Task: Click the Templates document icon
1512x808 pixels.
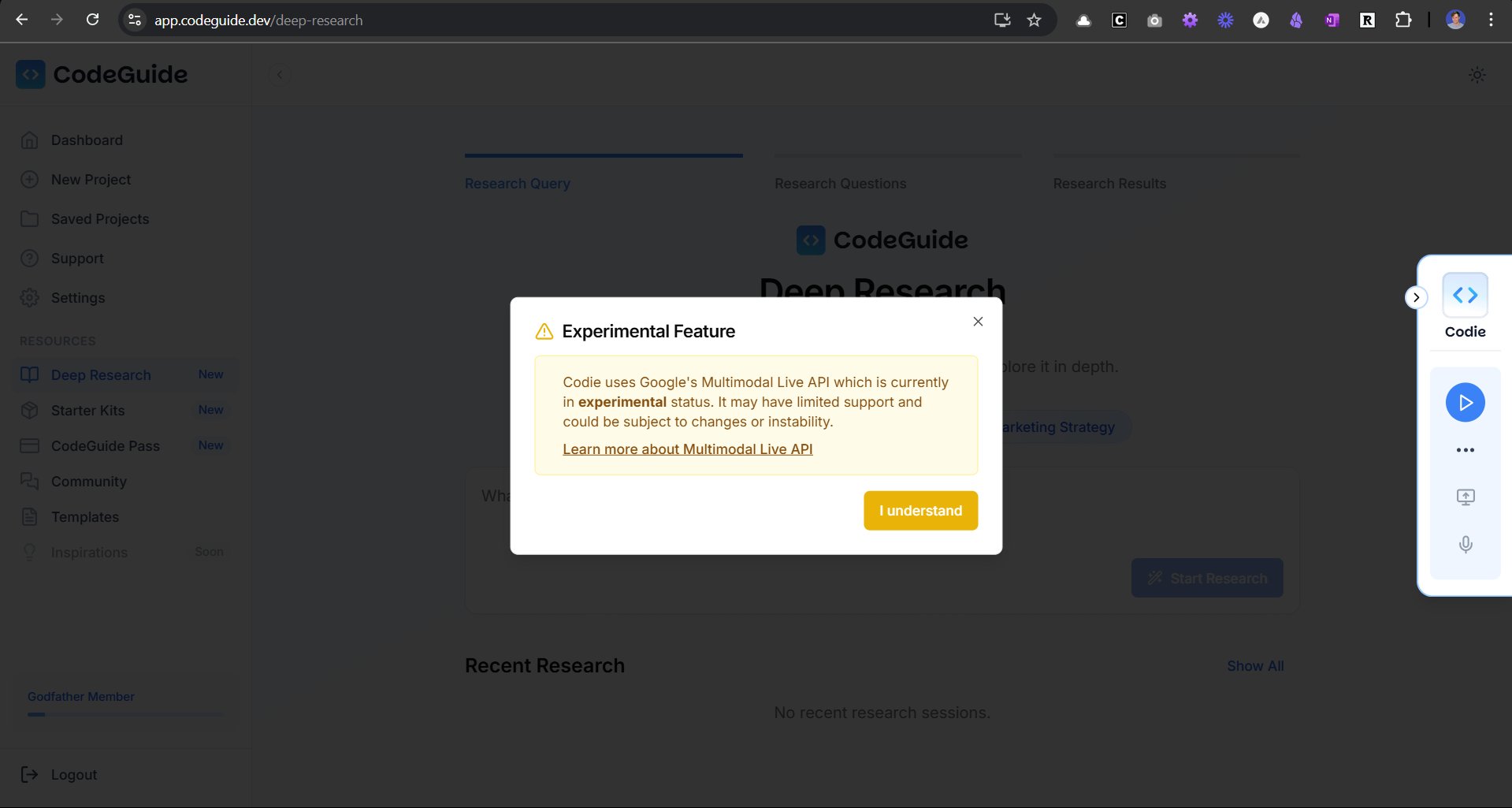Action: 30,517
